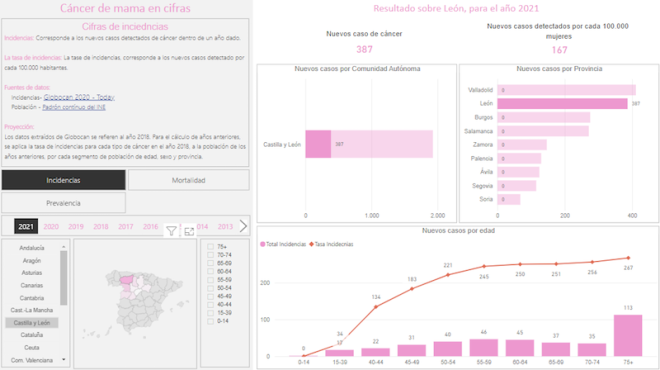Viewport: 660px width, 370px height.
Task: Select Ceuta in region list
Action: [x=32, y=348]
